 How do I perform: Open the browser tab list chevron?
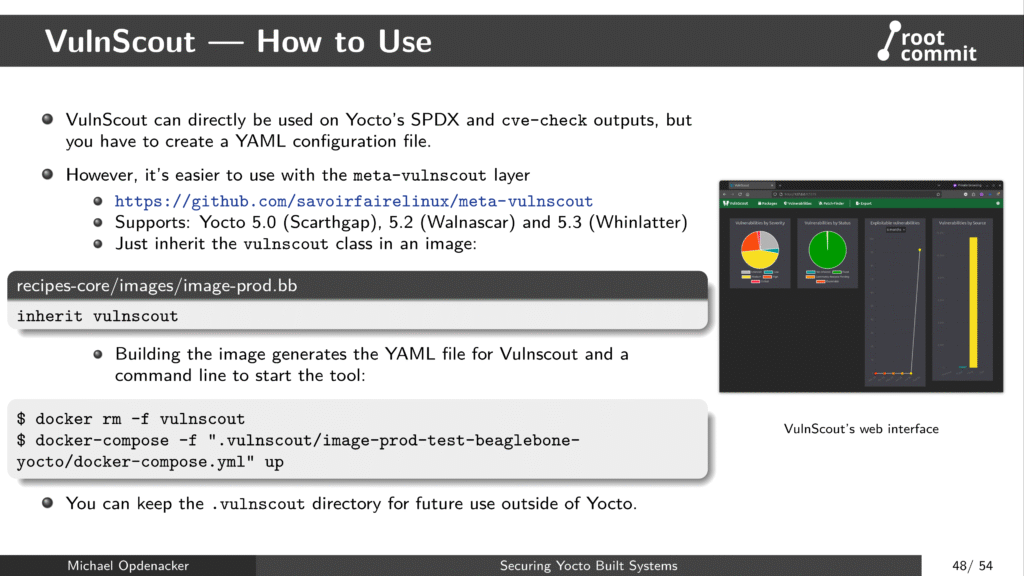pyautogui.click(x=939, y=185)
